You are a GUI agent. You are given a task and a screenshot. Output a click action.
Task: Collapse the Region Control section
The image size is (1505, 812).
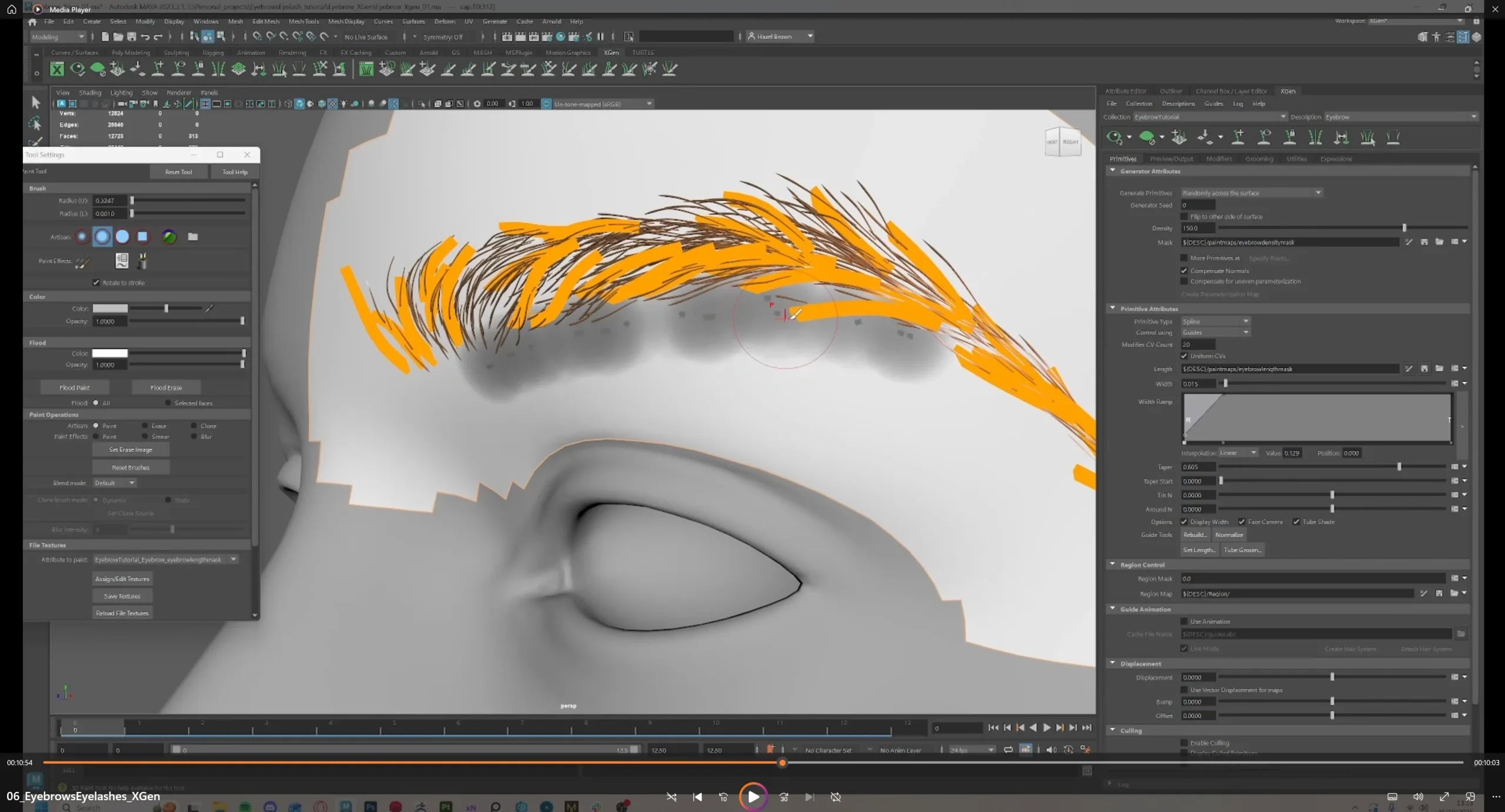click(x=1112, y=565)
